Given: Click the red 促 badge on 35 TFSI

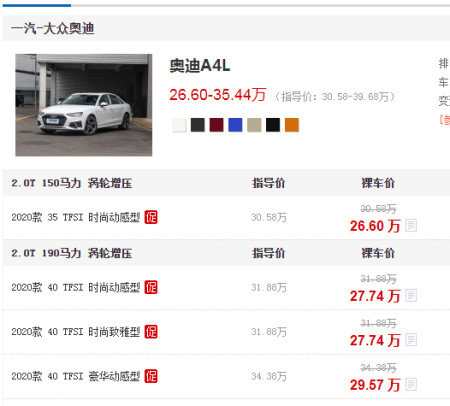Looking at the screenshot, I should (151, 217).
